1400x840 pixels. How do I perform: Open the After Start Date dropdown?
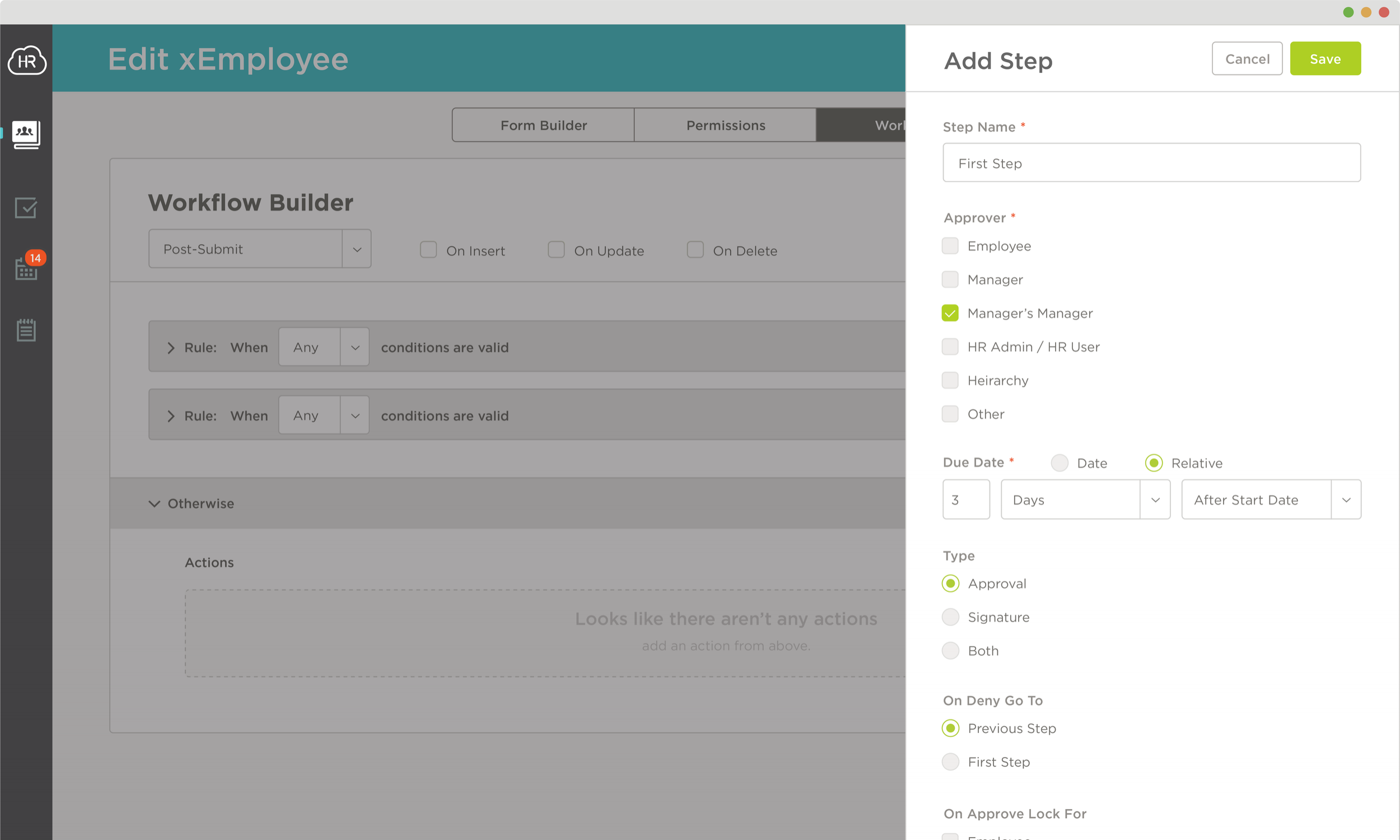tap(1271, 500)
